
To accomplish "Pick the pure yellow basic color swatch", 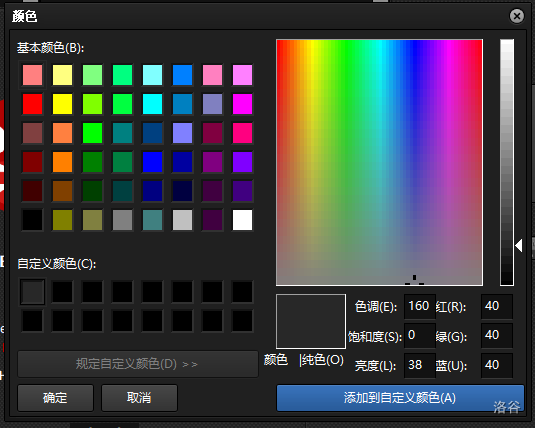I will pos(62,104).
